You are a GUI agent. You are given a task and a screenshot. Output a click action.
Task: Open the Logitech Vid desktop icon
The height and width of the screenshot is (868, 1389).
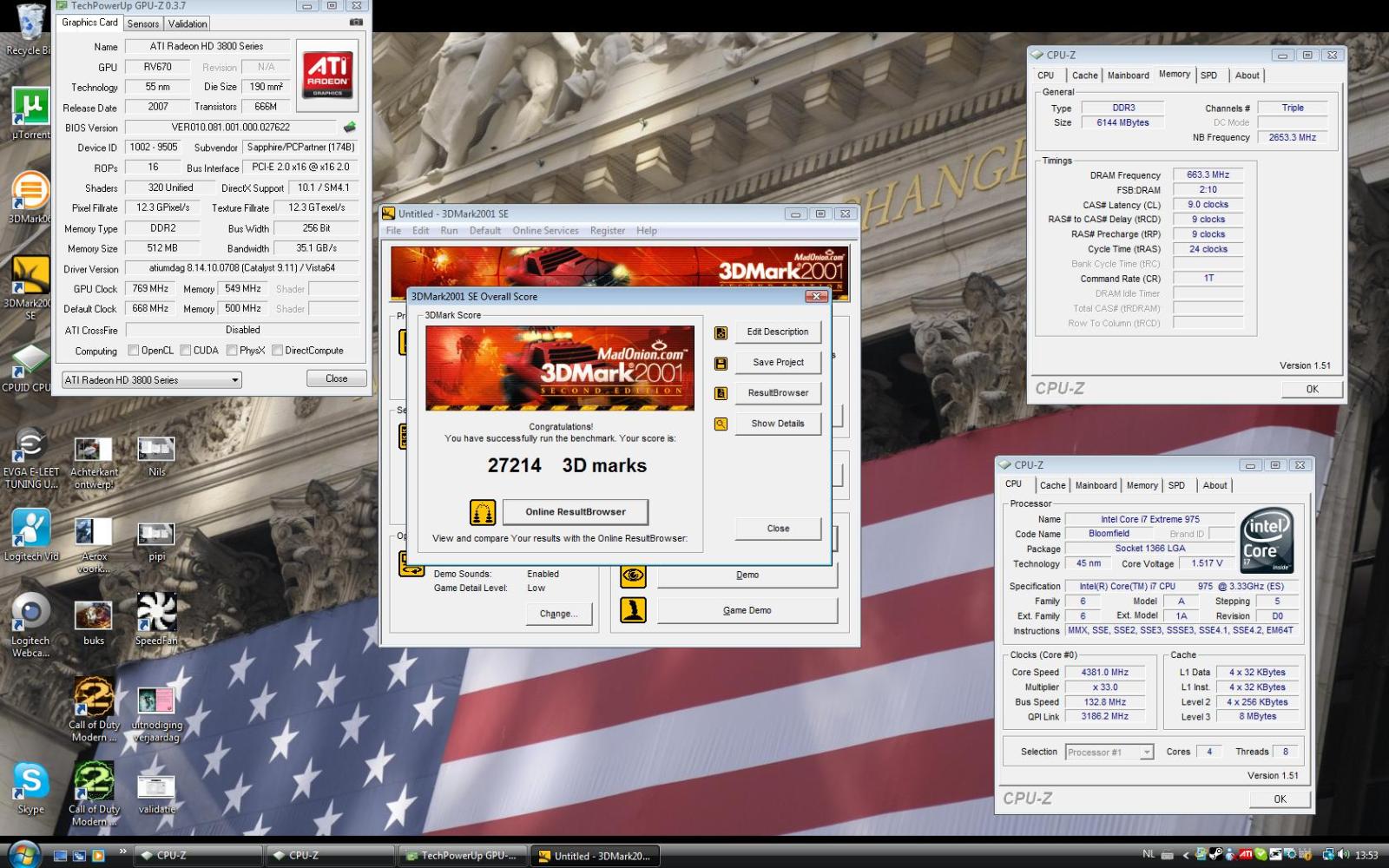point(30,535)
